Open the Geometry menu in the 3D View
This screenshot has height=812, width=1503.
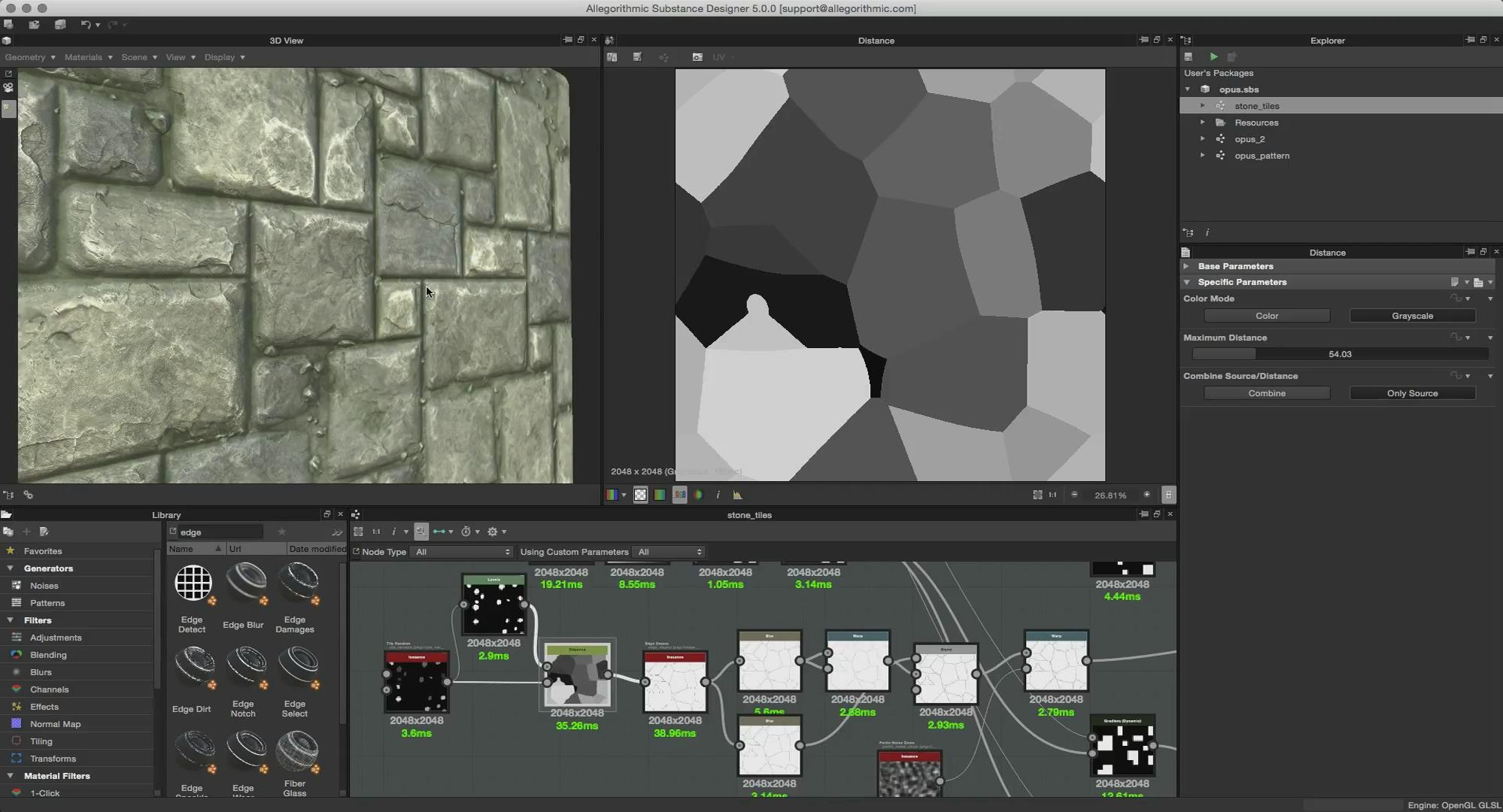29,57
